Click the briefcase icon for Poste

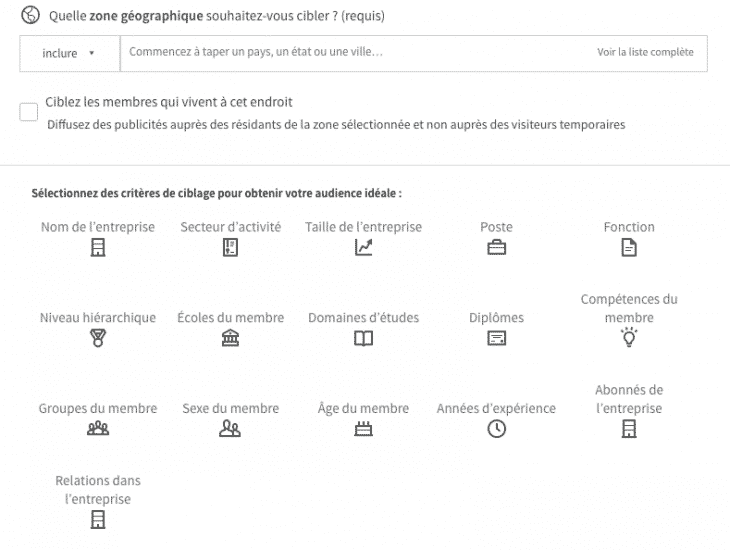[496, 248]
